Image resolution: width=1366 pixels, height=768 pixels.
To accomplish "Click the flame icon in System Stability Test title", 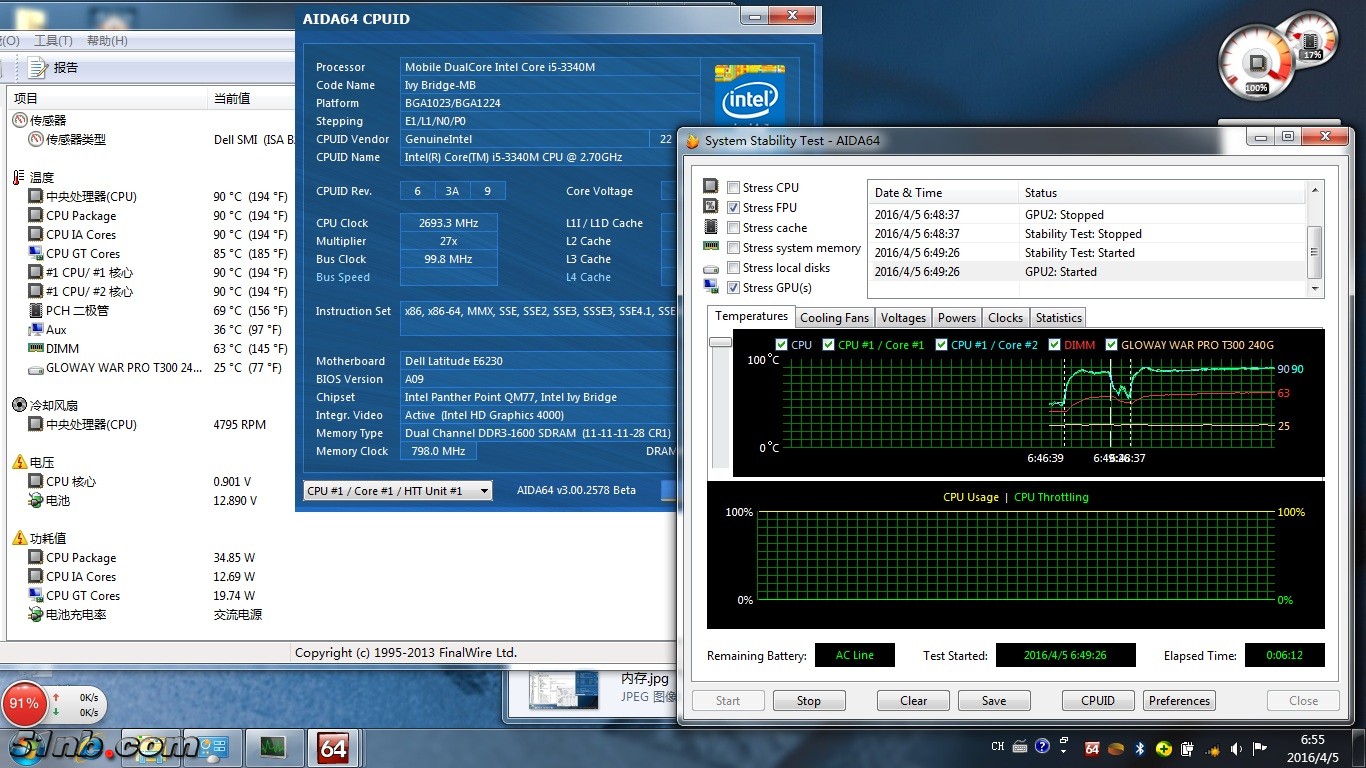I will (692, 141).
